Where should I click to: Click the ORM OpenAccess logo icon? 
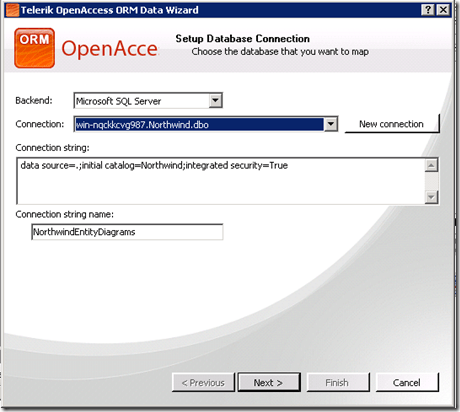click(34, 48)
